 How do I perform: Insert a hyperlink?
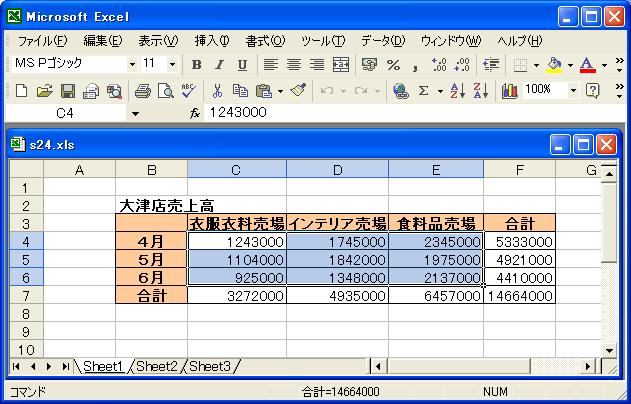click(400, 91)
